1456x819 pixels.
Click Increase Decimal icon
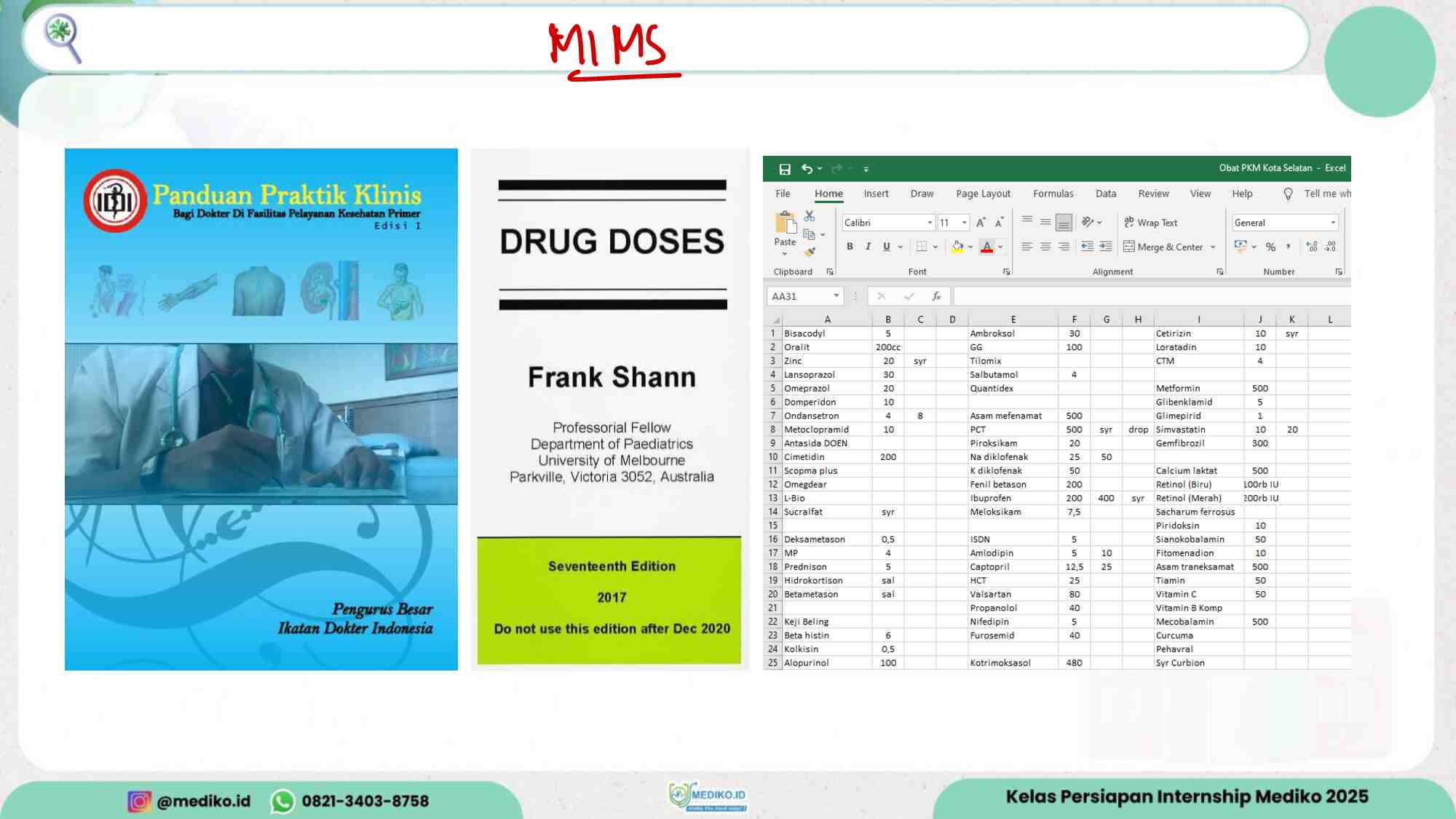tap(1312, 247)
